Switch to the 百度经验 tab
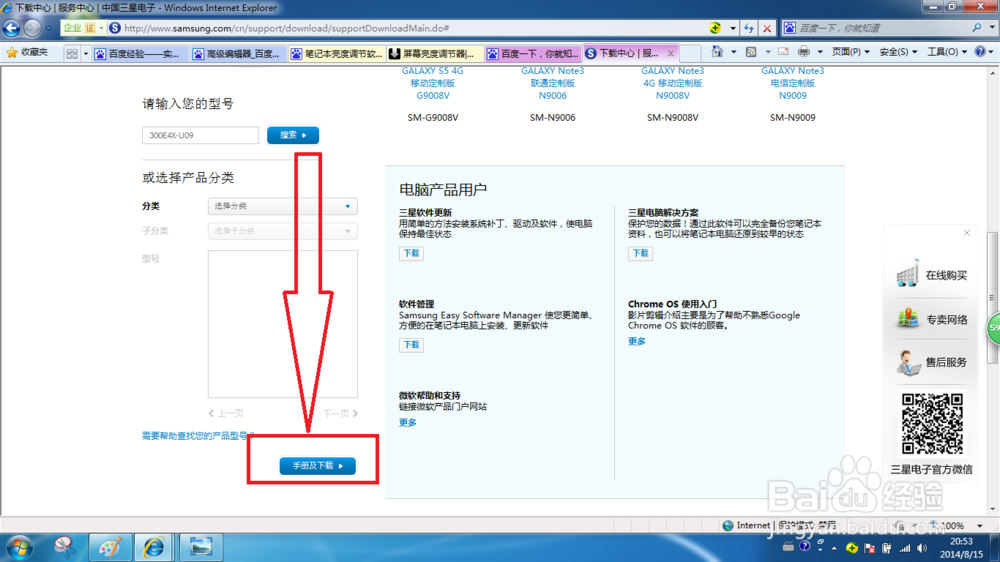This screenshot has width=1000, height=562. [x=138, y=54]
